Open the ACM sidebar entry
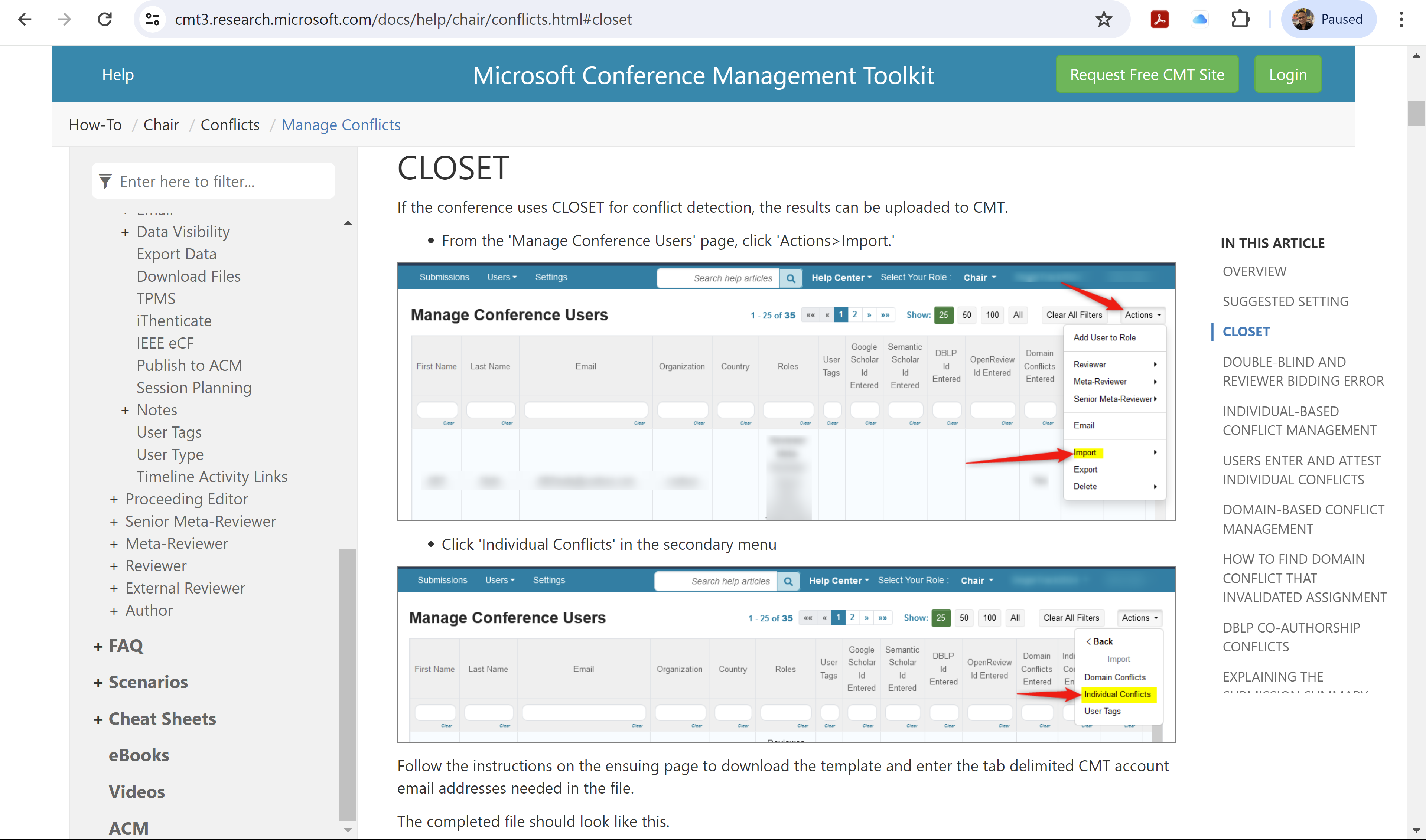Image resolution: width=1426 pixels, height=840 pixels. pyautogui.click(x=128, y=828)
